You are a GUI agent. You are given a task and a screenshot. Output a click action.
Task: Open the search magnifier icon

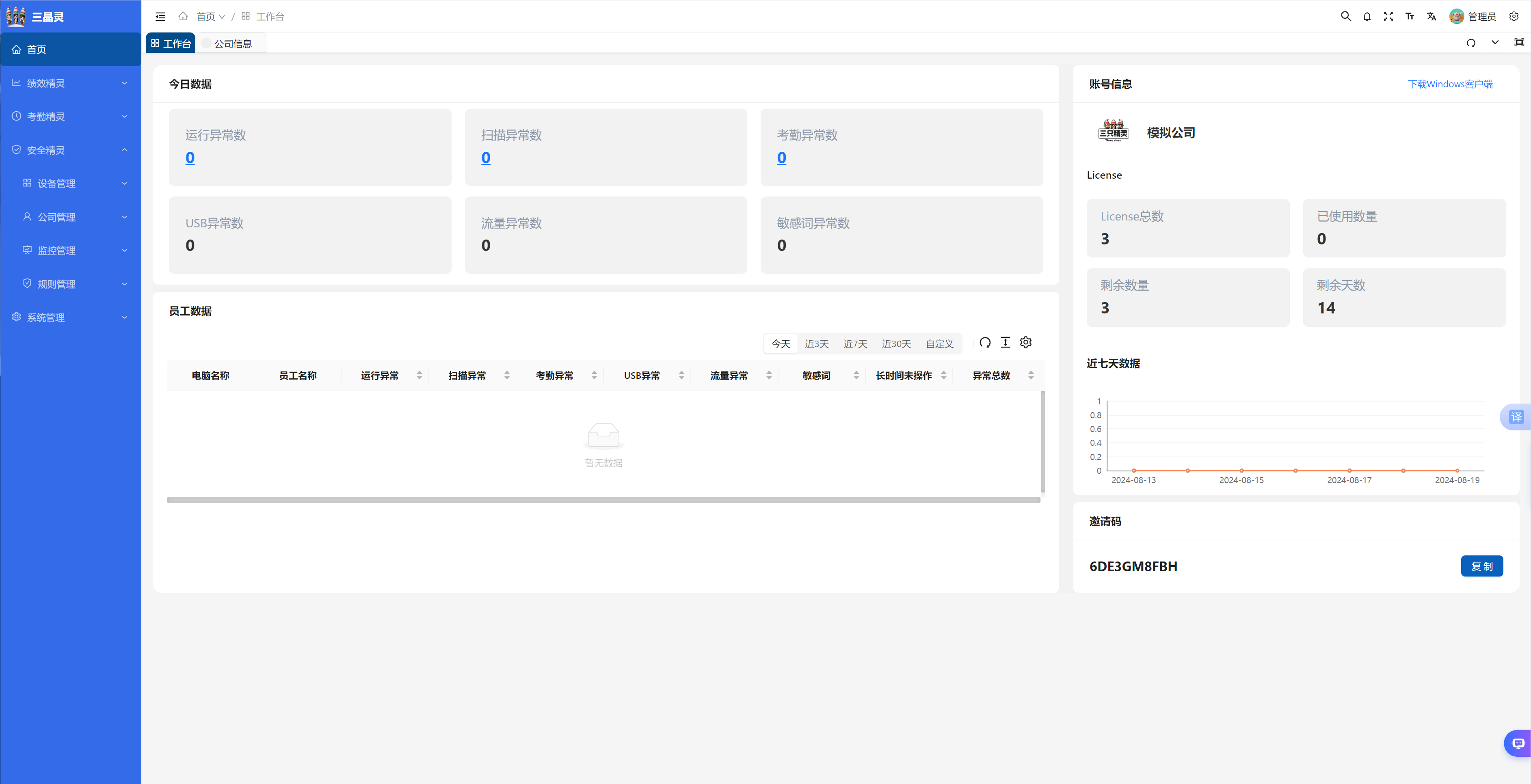pos(1345,17)
